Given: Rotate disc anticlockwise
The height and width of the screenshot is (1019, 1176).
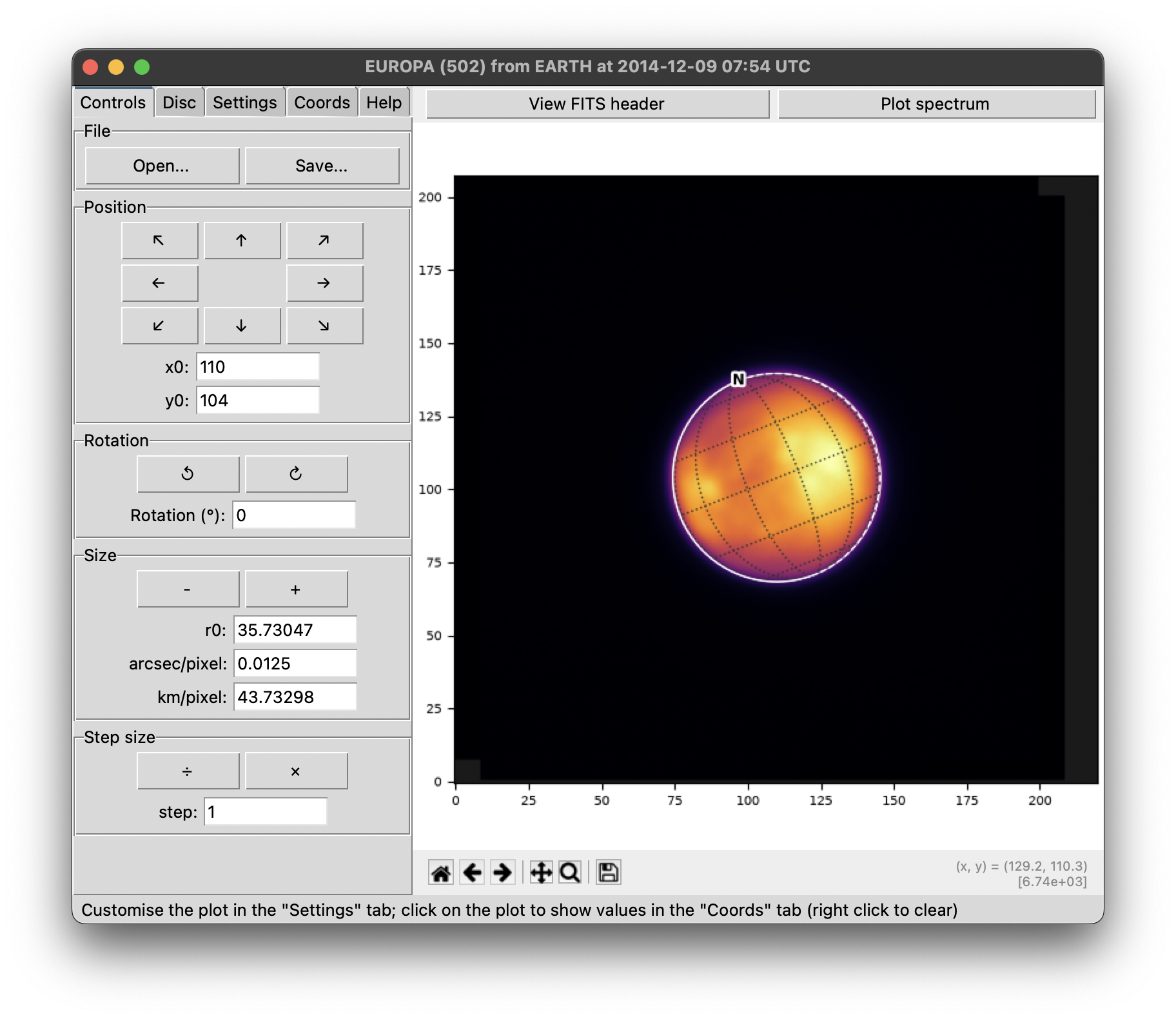Looking at the screenshot, I should pos(188,474).
